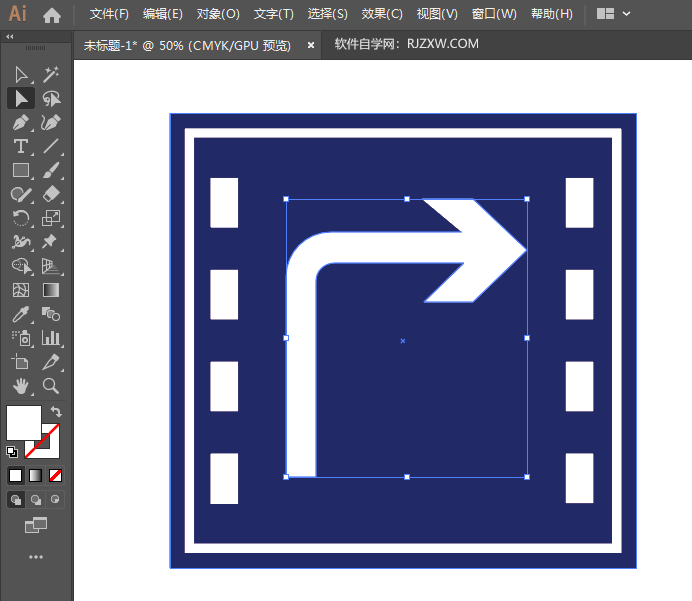Change screen mode button
Viewport: 692px width, 601px height.
pos(36,525)
